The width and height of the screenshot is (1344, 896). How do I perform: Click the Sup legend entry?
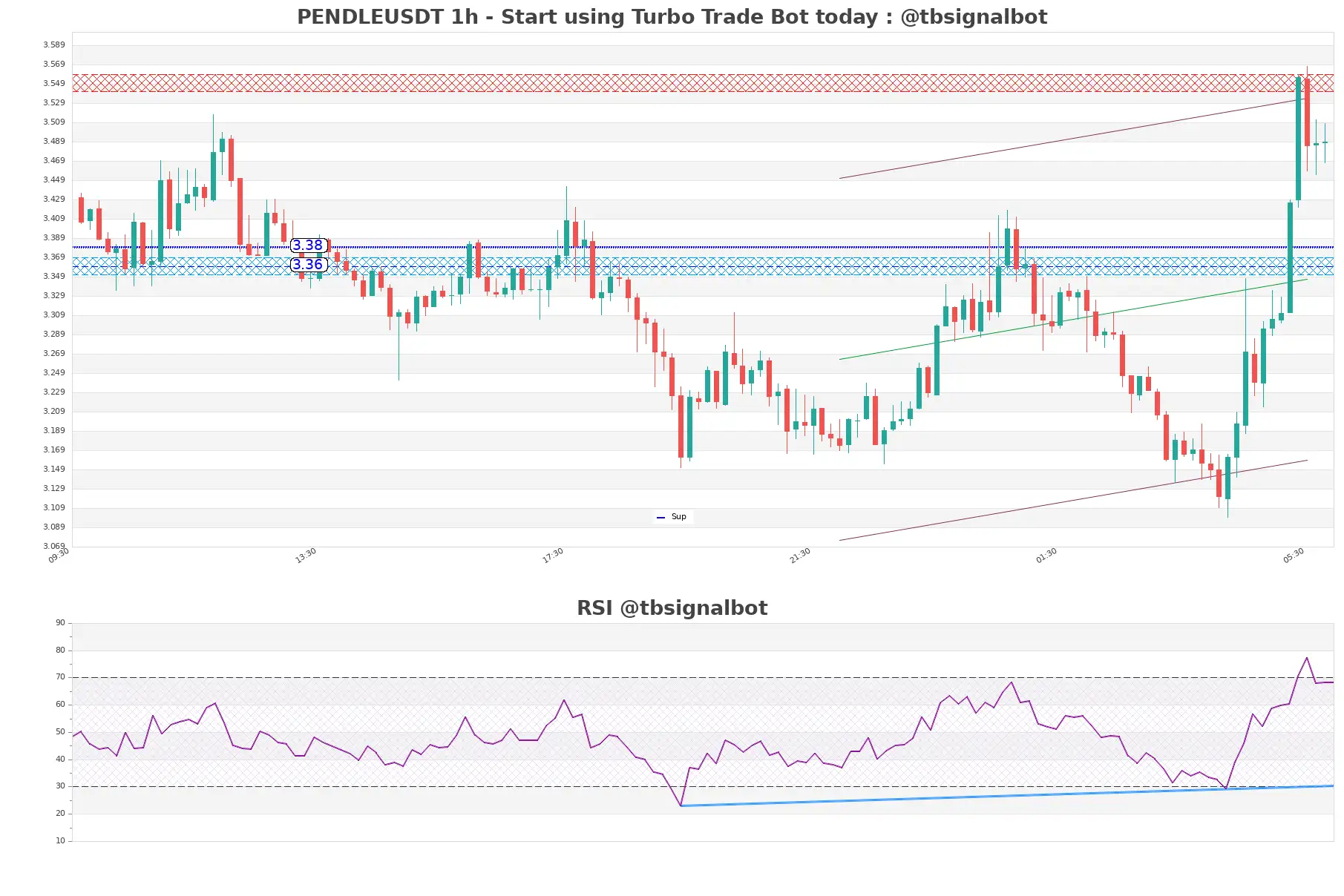tap(672, 517)
